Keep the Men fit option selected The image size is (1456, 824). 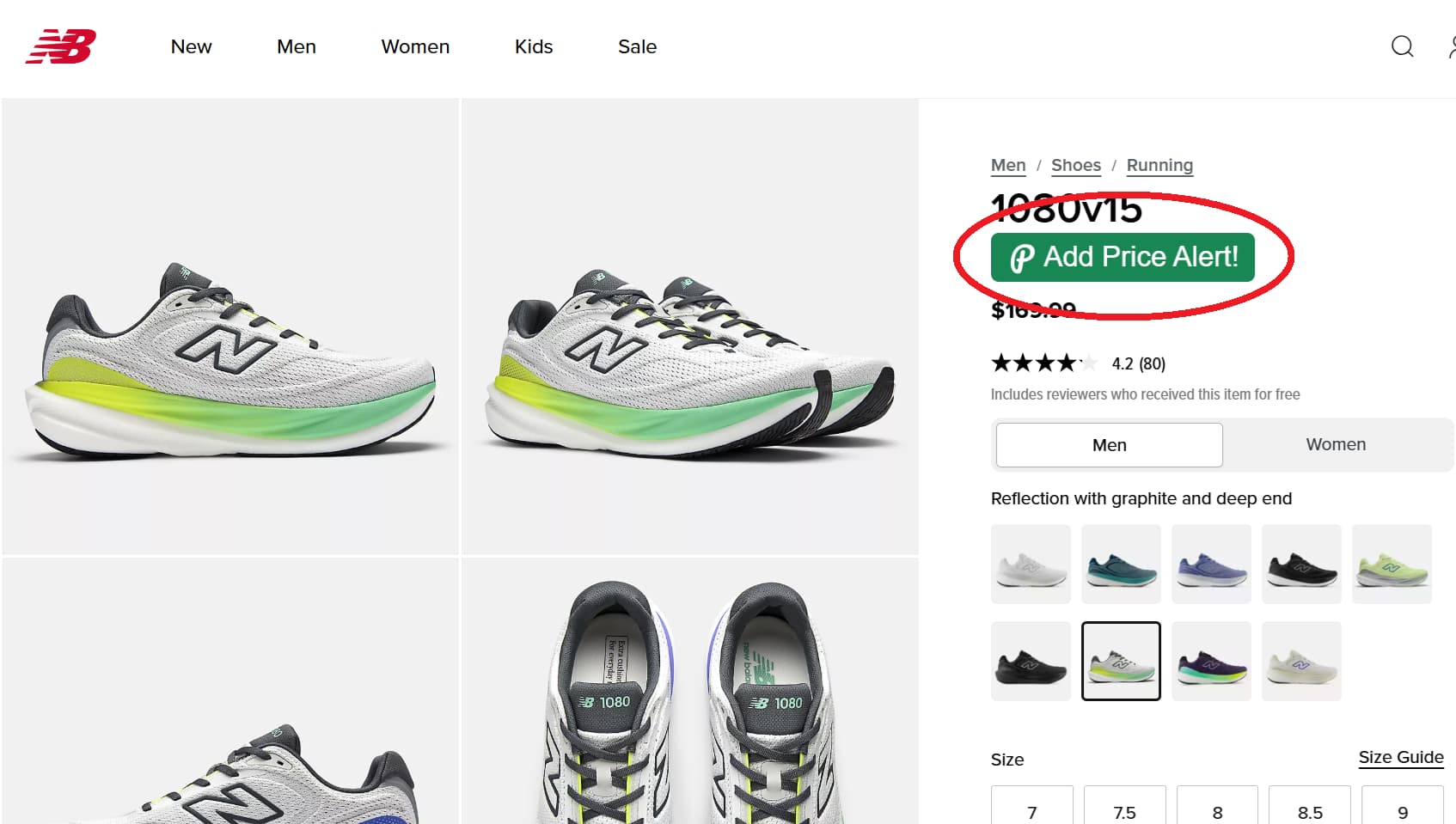1109,444
